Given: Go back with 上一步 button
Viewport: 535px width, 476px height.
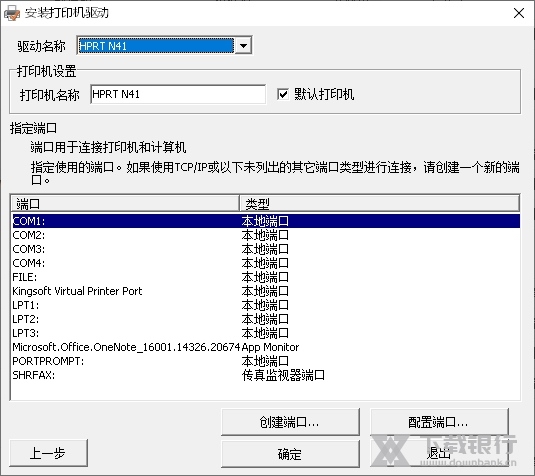Looking at the screenshot, I should click(x=48, y=453).
